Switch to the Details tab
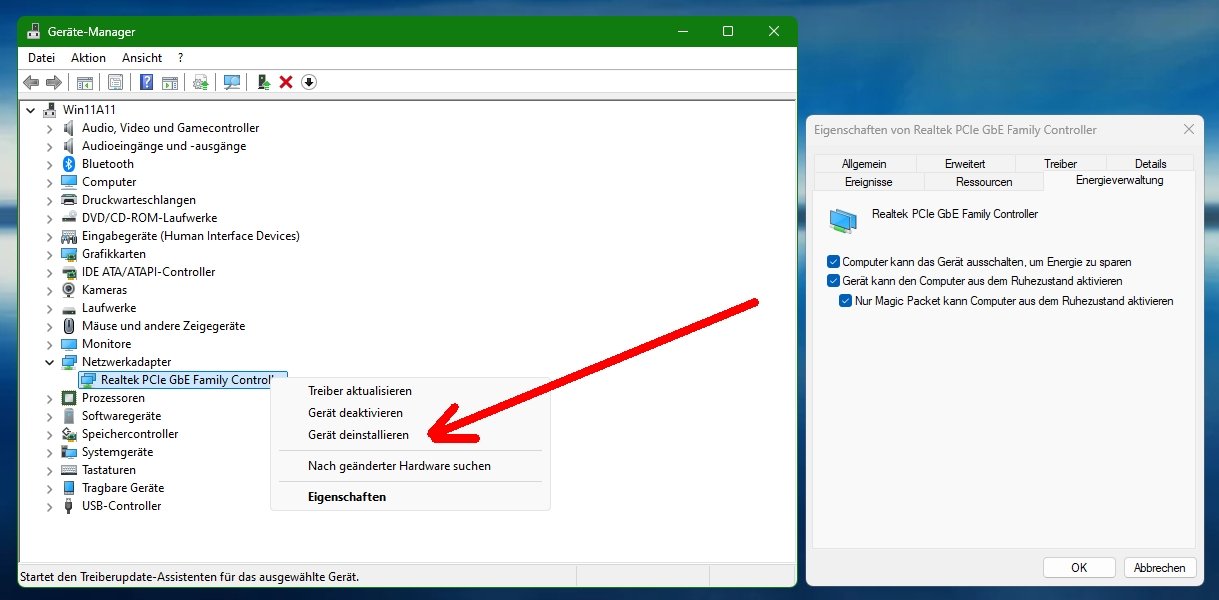The image size is (1219, 600). coord(1150,164)
